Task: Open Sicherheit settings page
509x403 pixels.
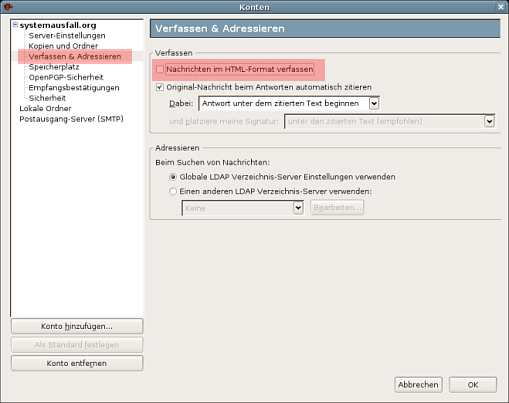Action: [x=47, y=98]
